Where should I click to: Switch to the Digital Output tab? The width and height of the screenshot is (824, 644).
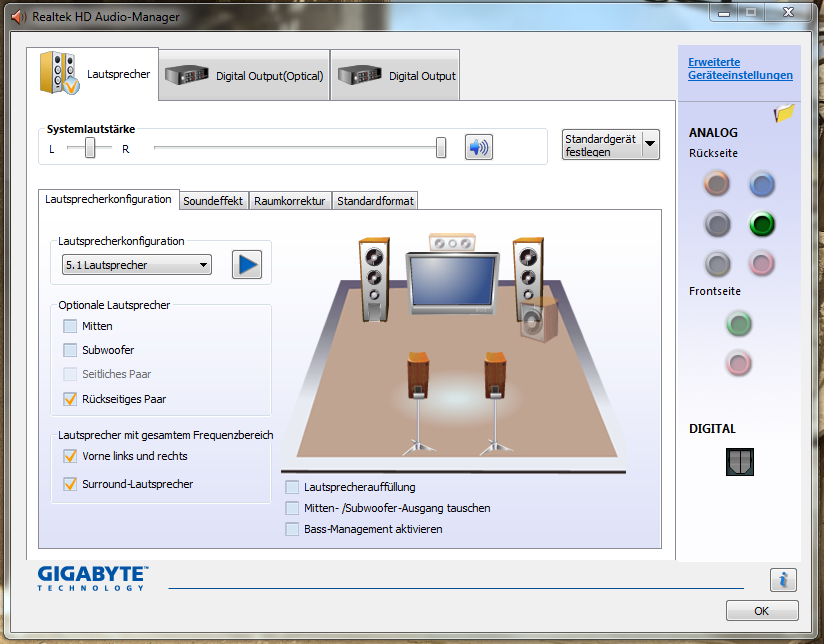[396, 76]
